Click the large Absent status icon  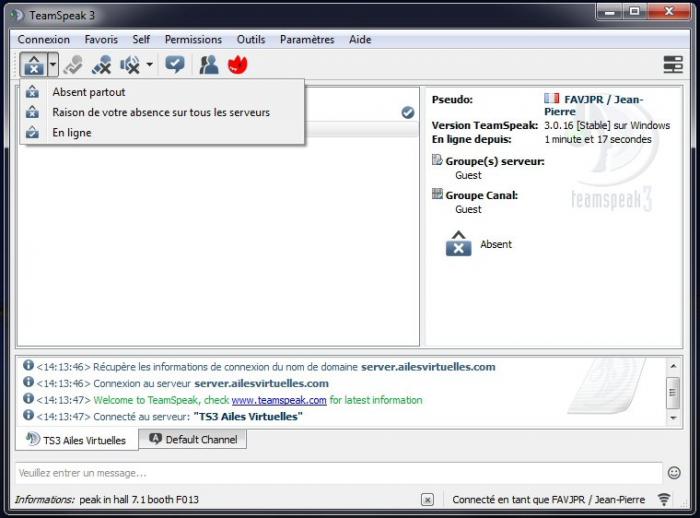pos(458,244)
